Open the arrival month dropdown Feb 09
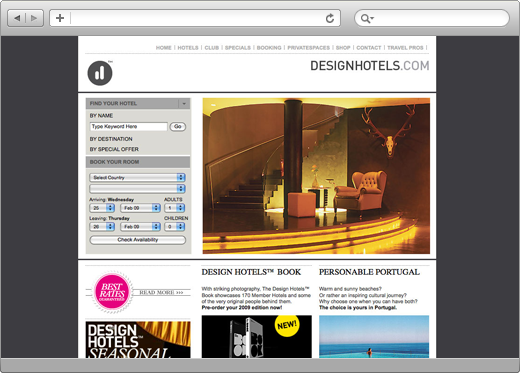 coord(140,208)
